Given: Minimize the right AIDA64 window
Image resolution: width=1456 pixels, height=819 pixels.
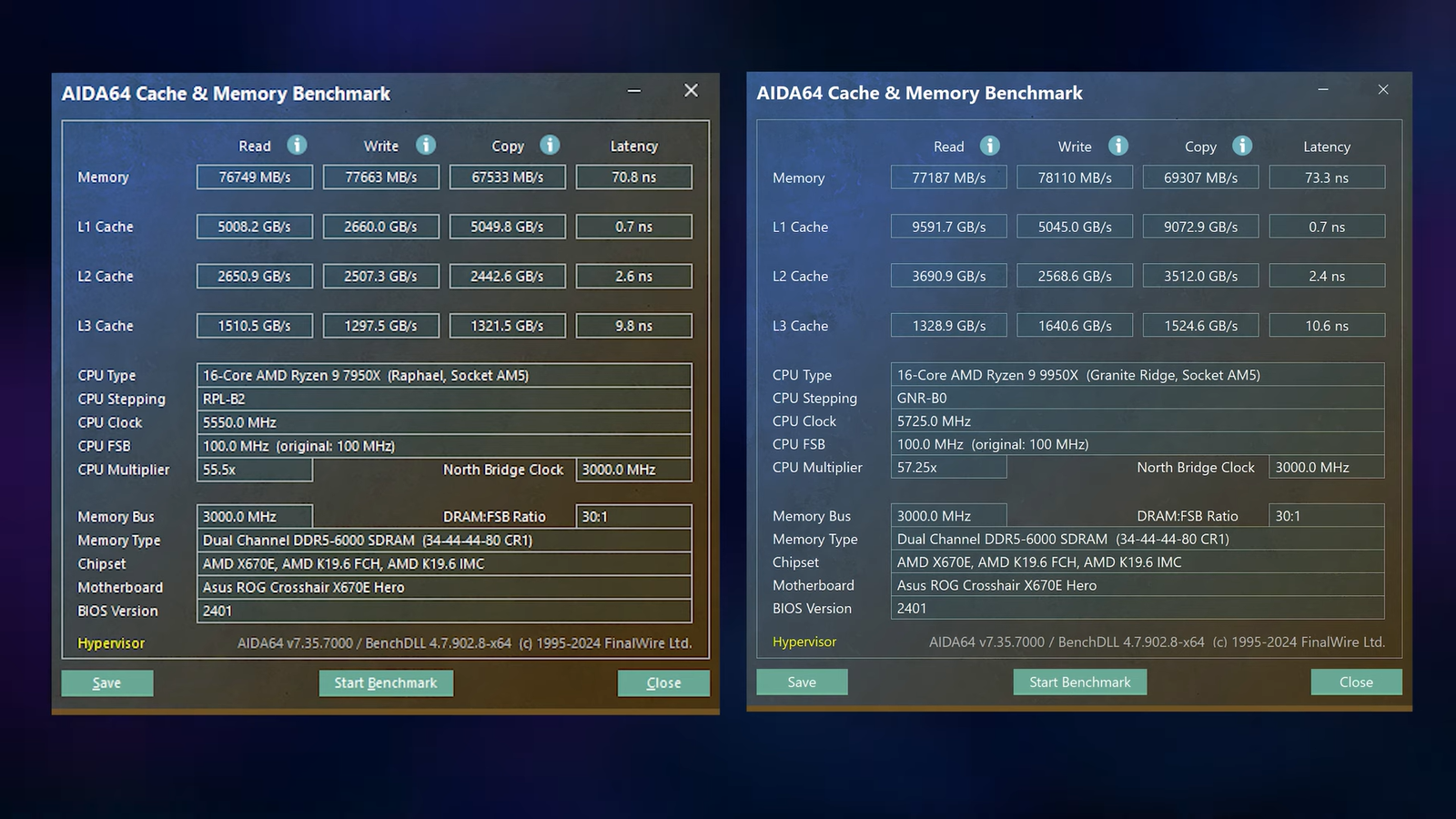Looking at the screenshot, I should click(x=1323, y=90).
